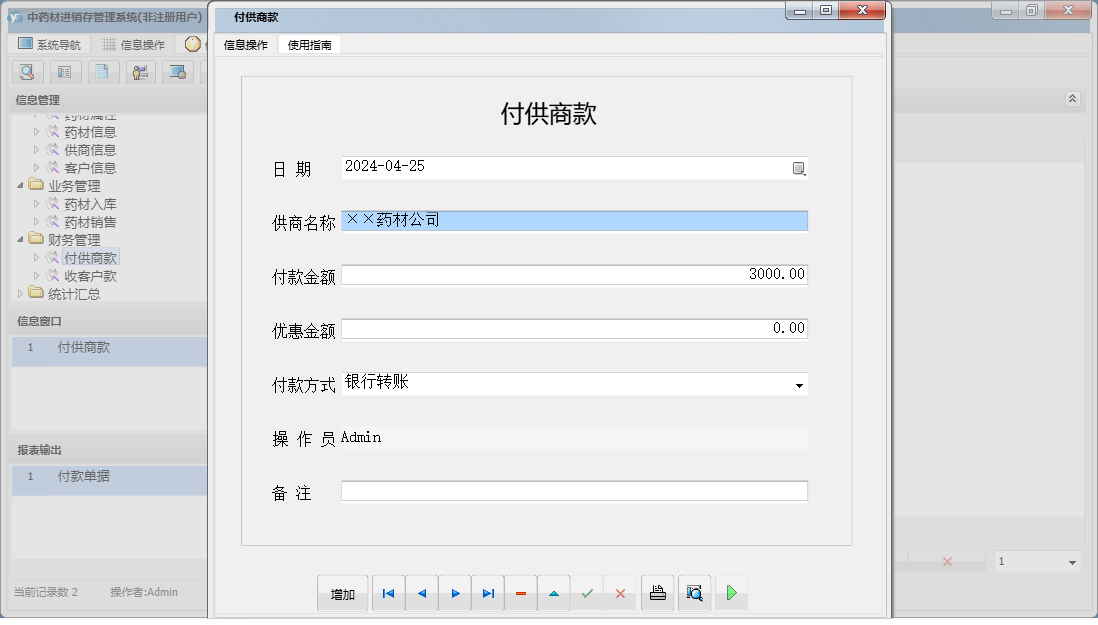The width and height of the screenshot is (1098, 625).
Task: Open print preview with magnifier icon
Action: 694,592
